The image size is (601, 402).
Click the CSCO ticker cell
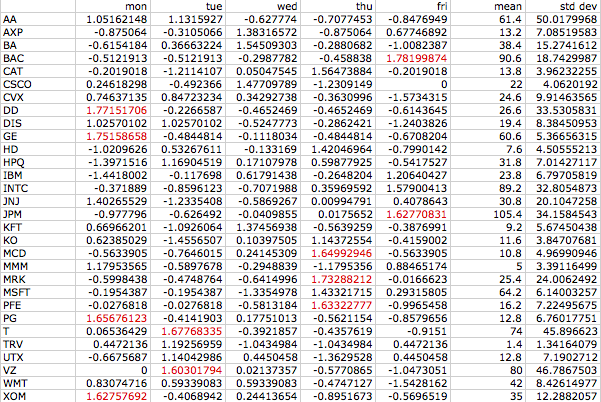38,84
